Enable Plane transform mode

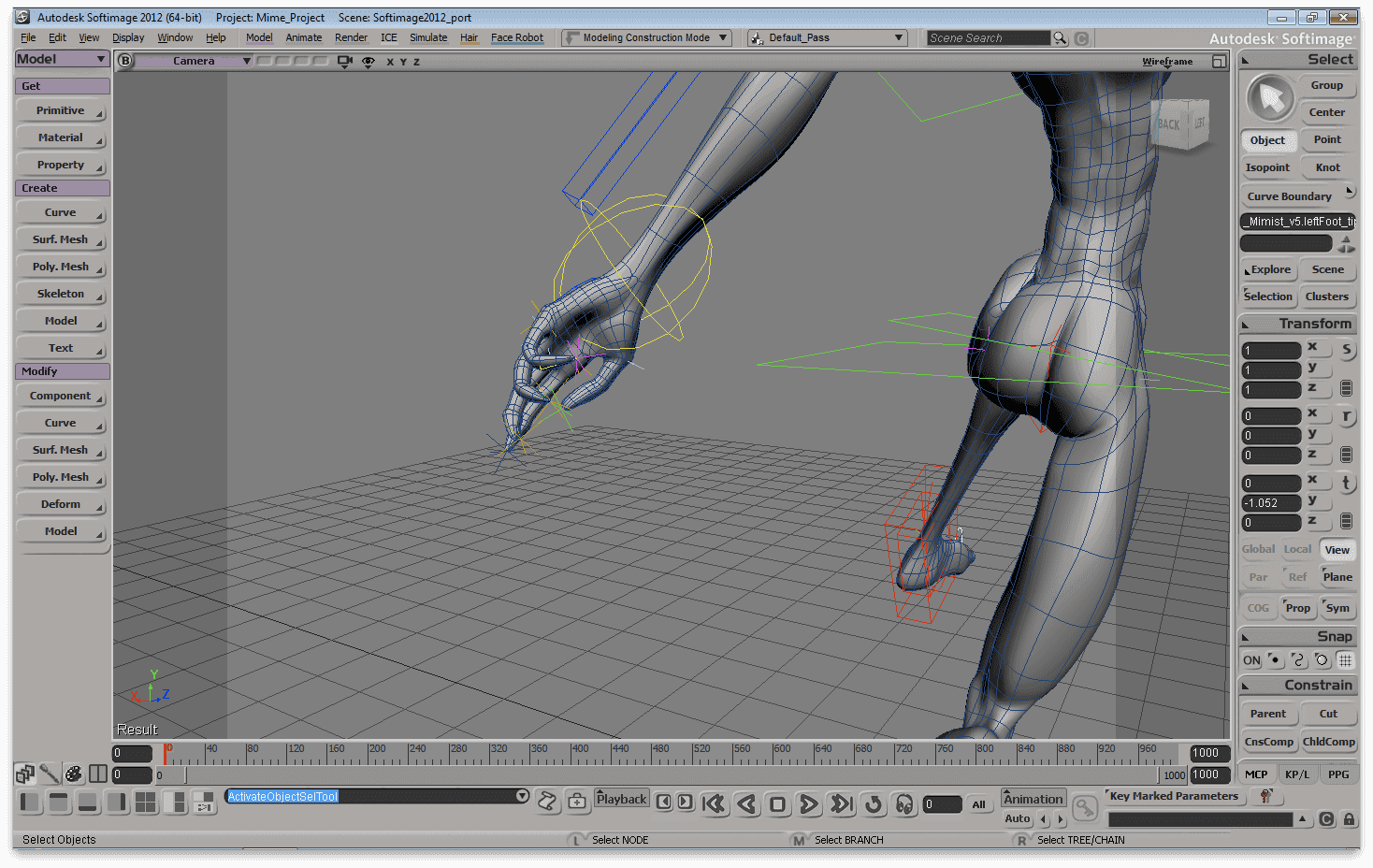click(1337, 577)
